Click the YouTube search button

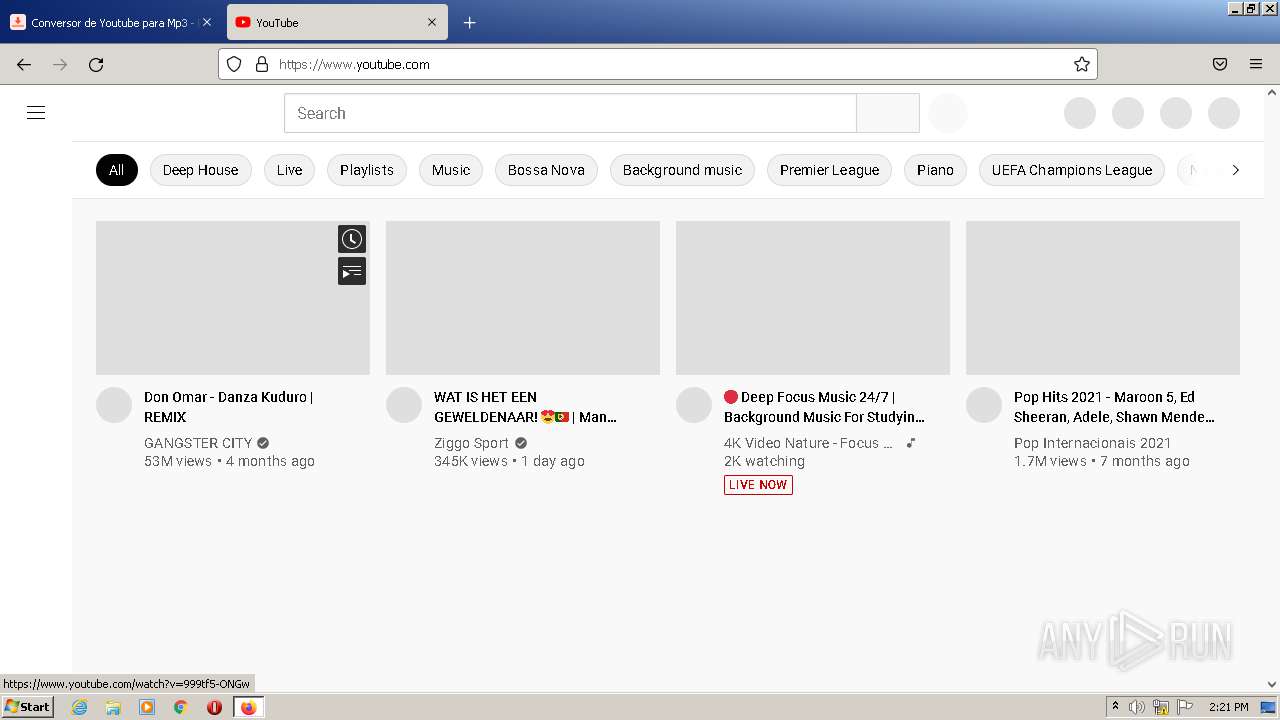click(x=888, y=113)
